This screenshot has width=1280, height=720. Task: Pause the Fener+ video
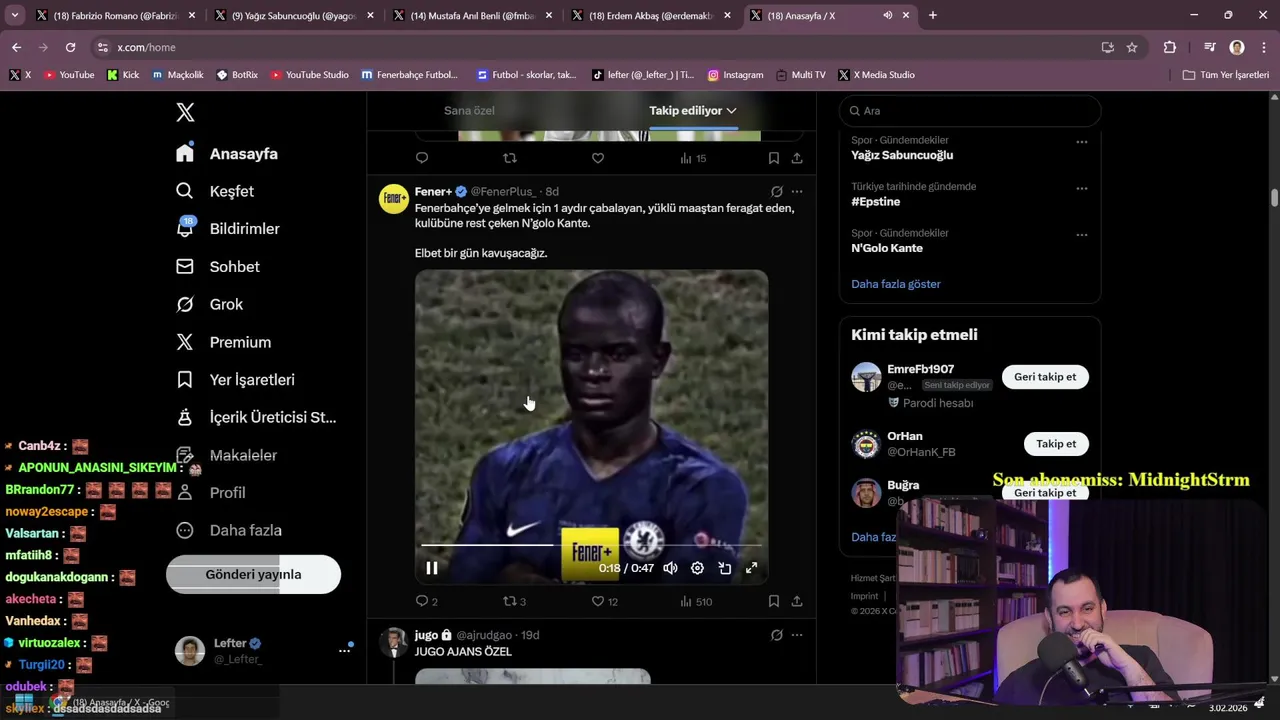(x=432, y=568)
